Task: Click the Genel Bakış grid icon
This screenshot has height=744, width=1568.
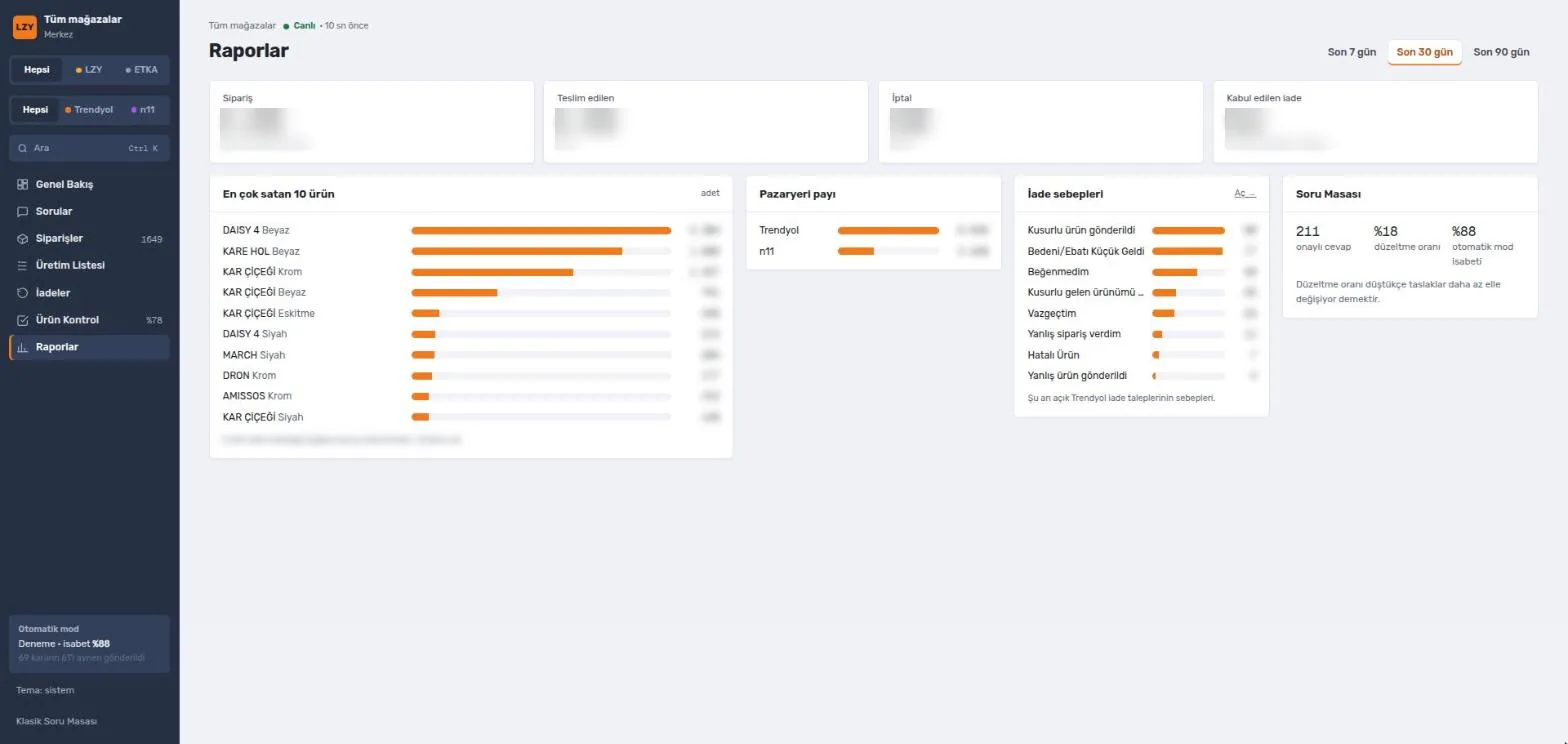Action: click(23, 185)
